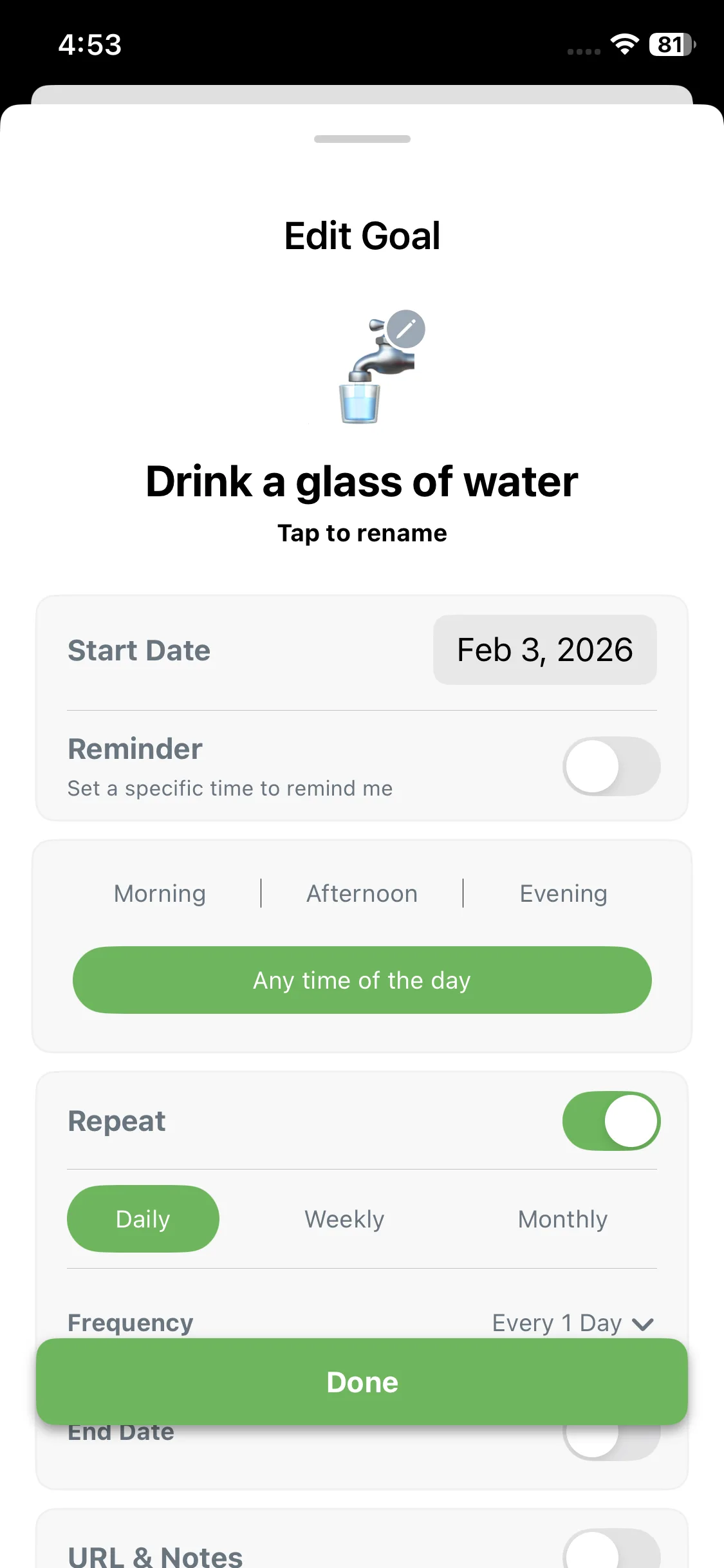Switch repeat to Weekly
The image size is (724, 1568).
click(x=344, y=1219)
